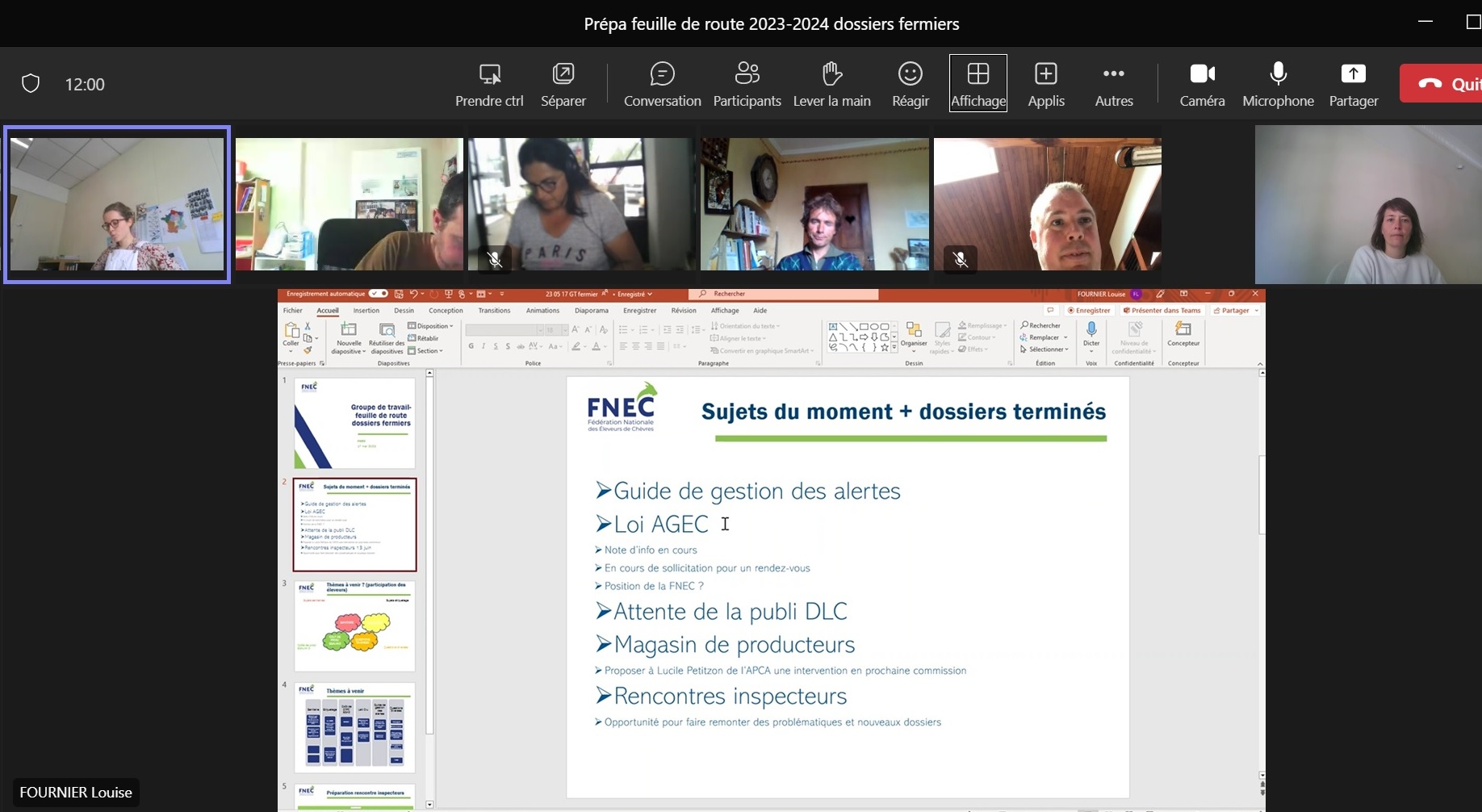The width and height of the screenshot is (1482, 812).
Task: Open the Affichage view options
Action: [978, 83]
